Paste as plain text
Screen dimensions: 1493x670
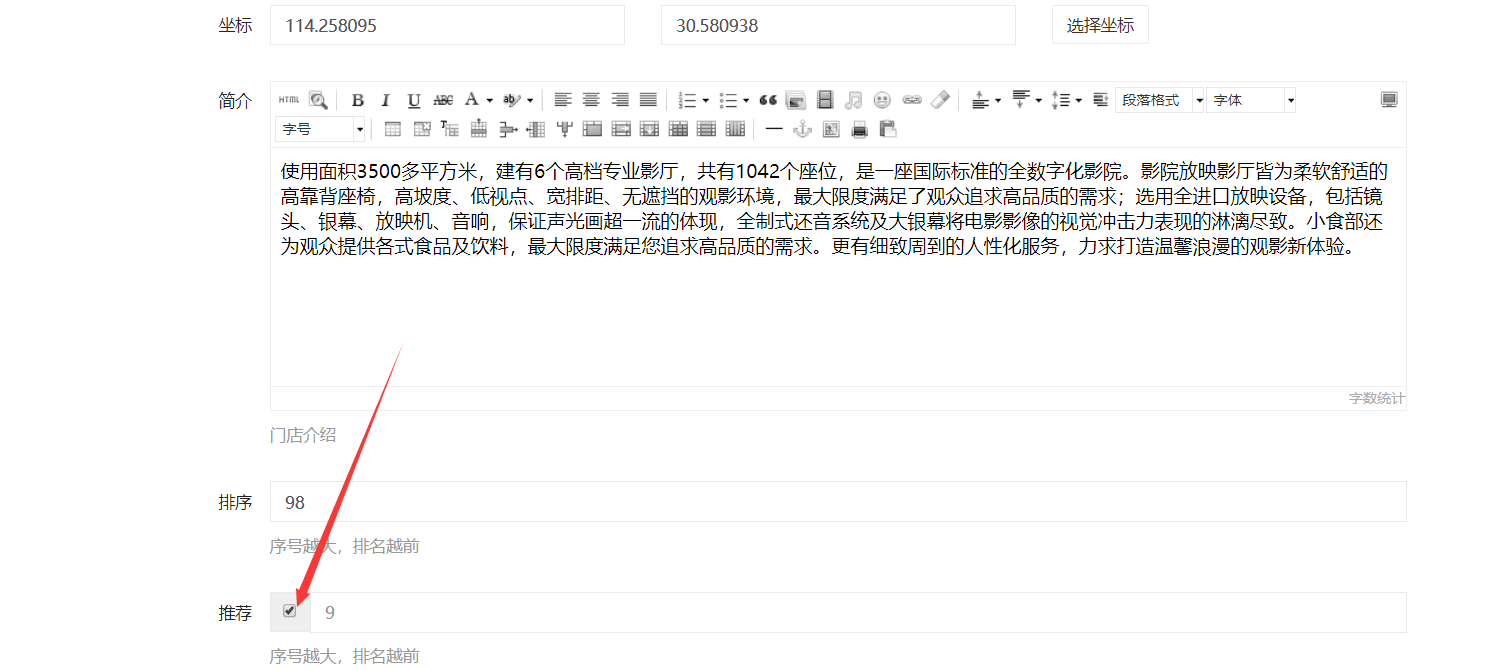[888, 129]
